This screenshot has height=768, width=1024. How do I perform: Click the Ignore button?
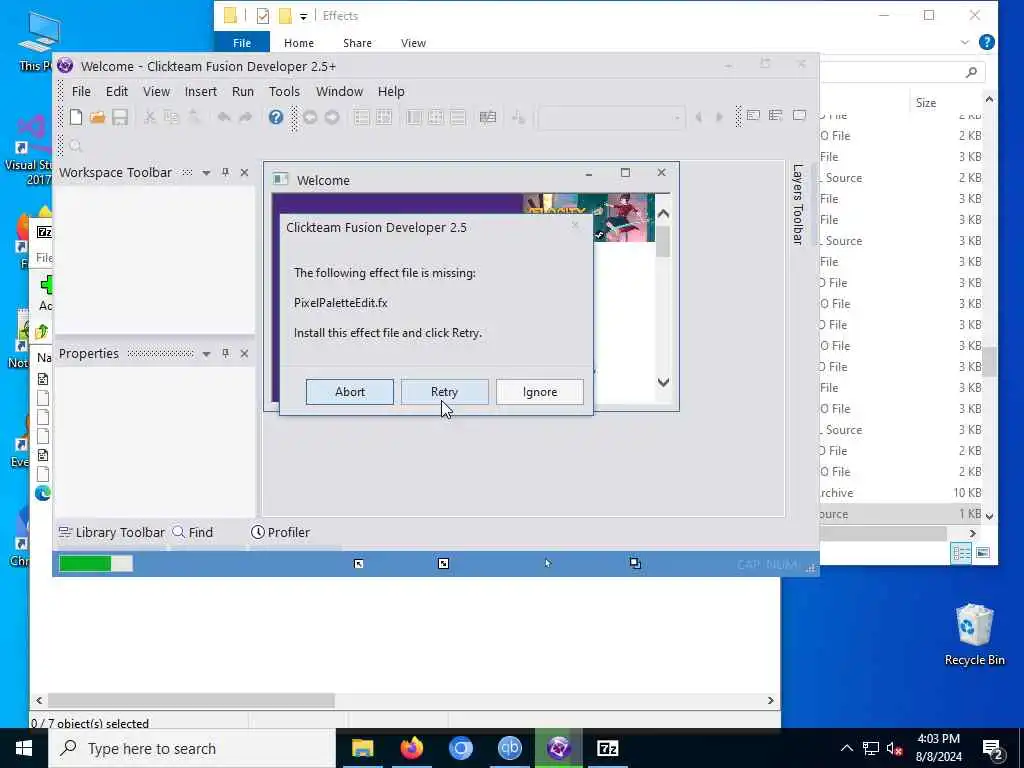coord(539,392)
